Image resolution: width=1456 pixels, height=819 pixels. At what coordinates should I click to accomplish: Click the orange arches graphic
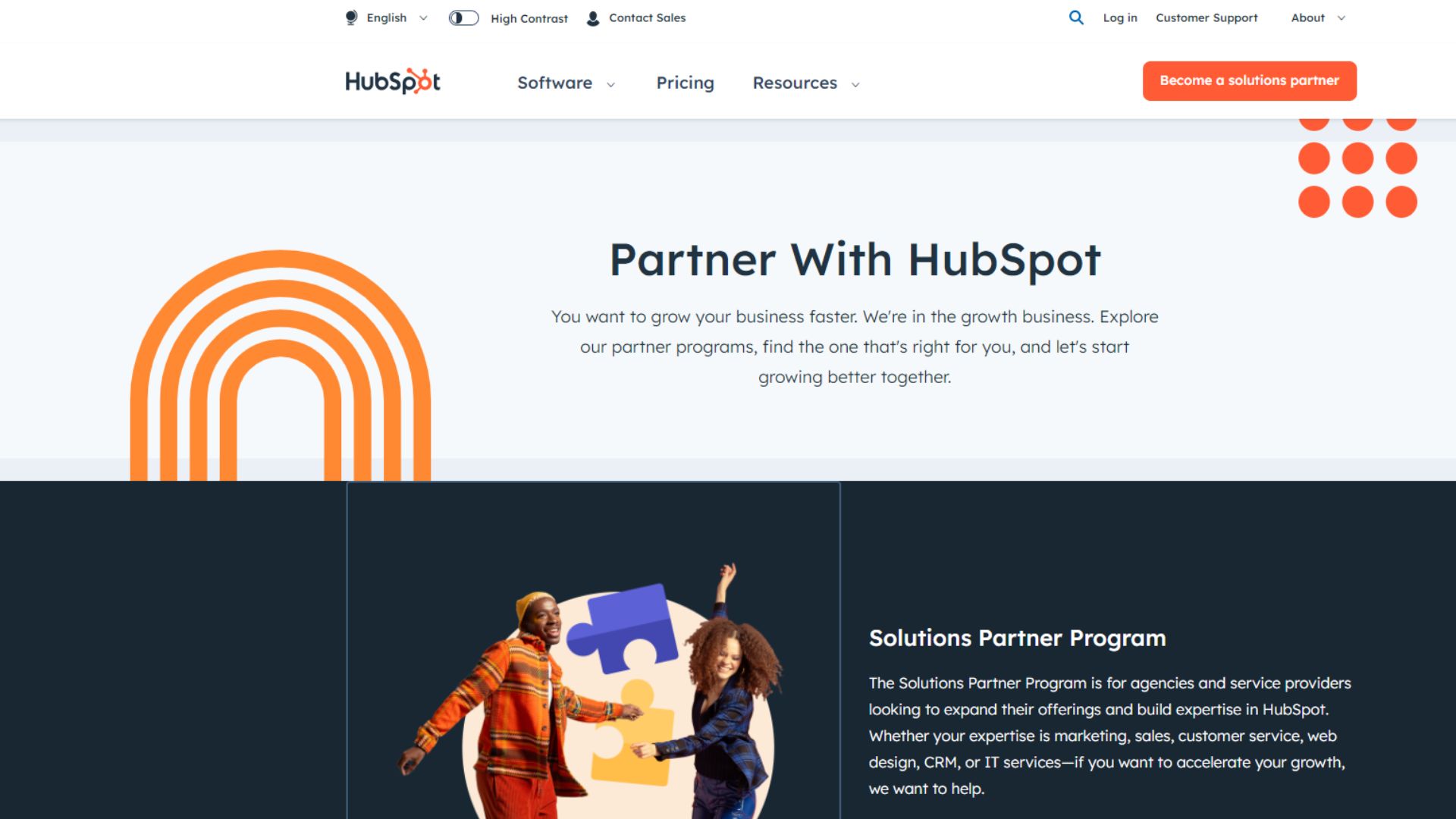pyautogui.click(x=281, y=366)
